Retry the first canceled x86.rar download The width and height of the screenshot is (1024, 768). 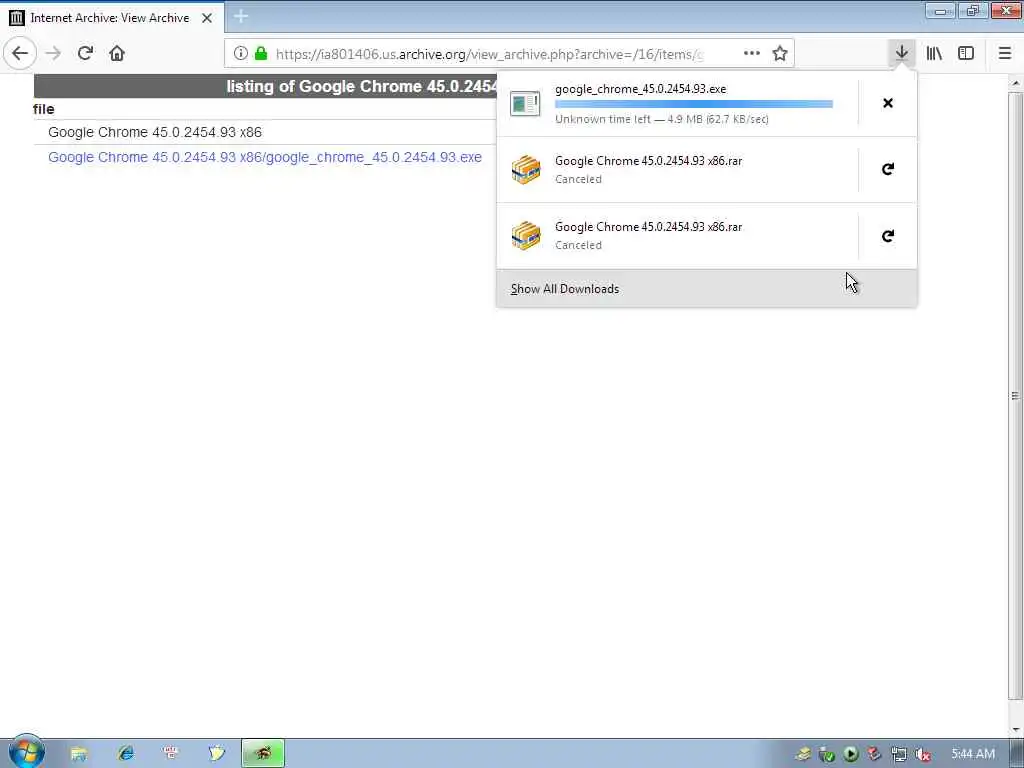(x=888, y=169)
